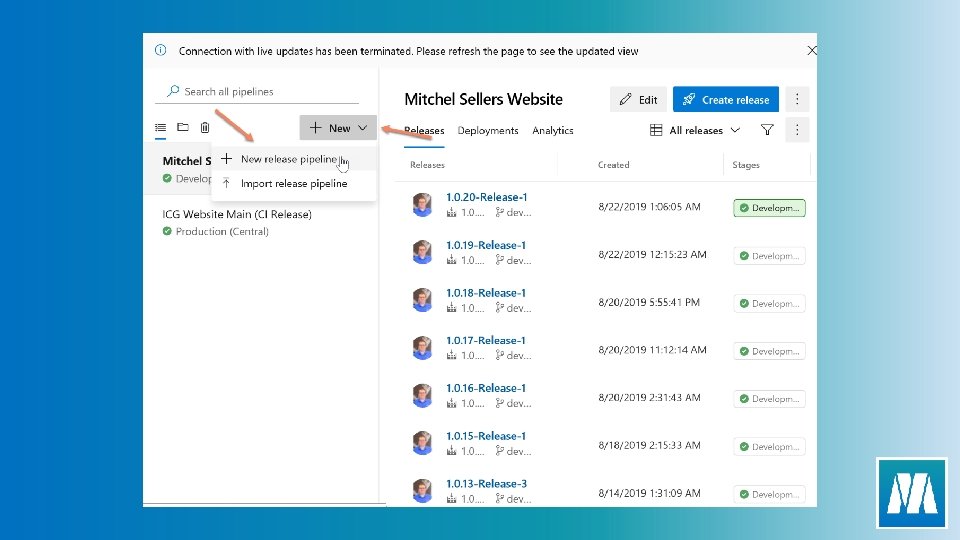Open release 1.0.20-Release-1
The height and width of the screenshot is (540, 960).
click(486, 197)
